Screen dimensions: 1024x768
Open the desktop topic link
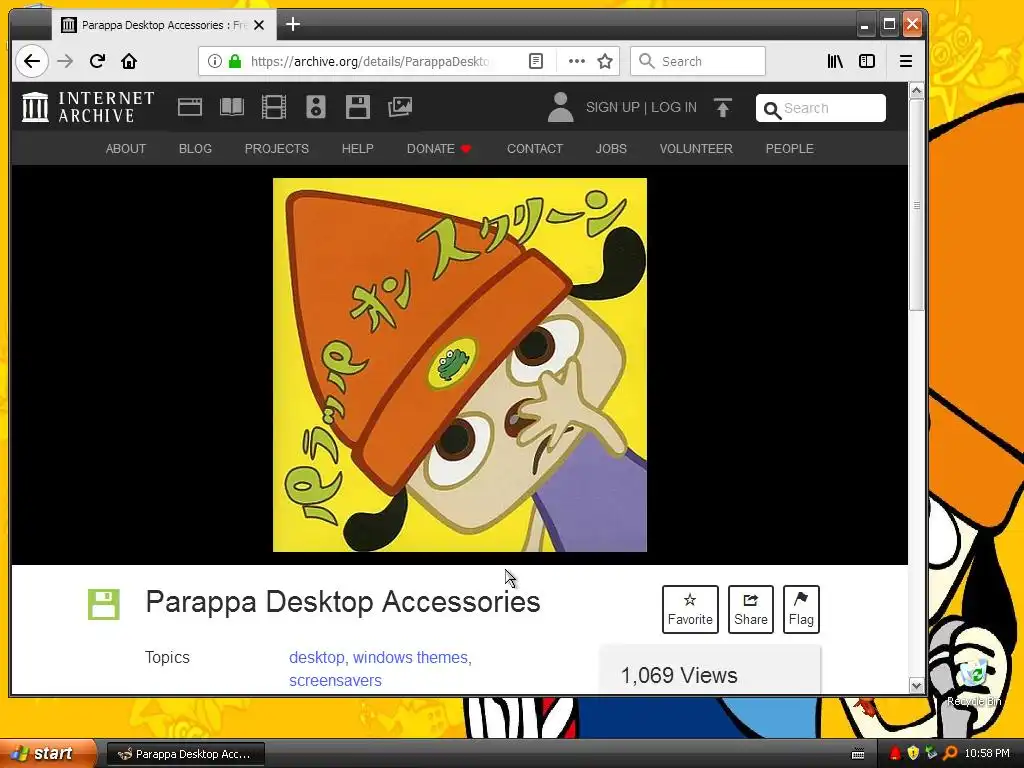[x=317, y=658]
